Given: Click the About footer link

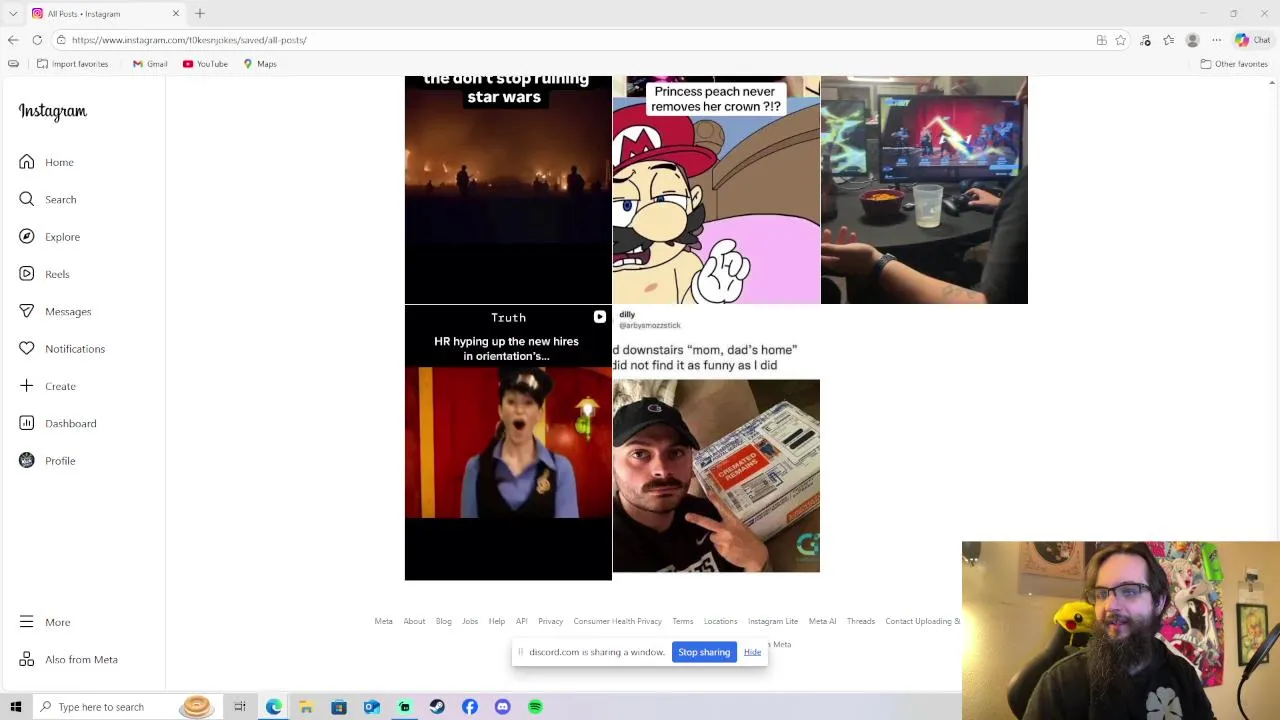Looking at the screenshot, I should (x=414, y=621).
